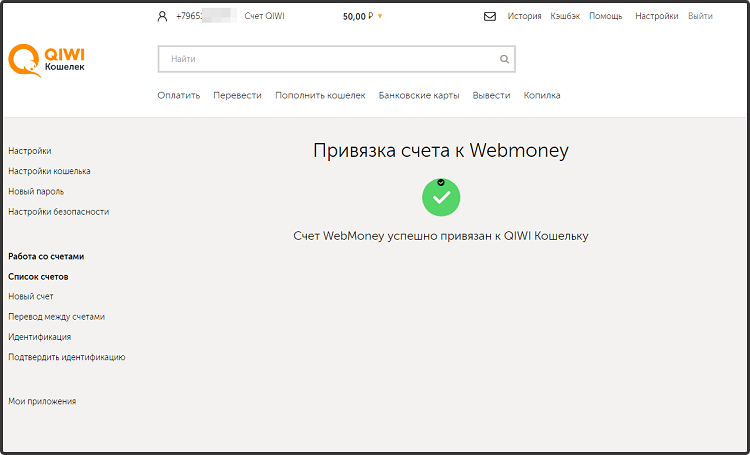Click the QIWI Кошелек logo

47,60
